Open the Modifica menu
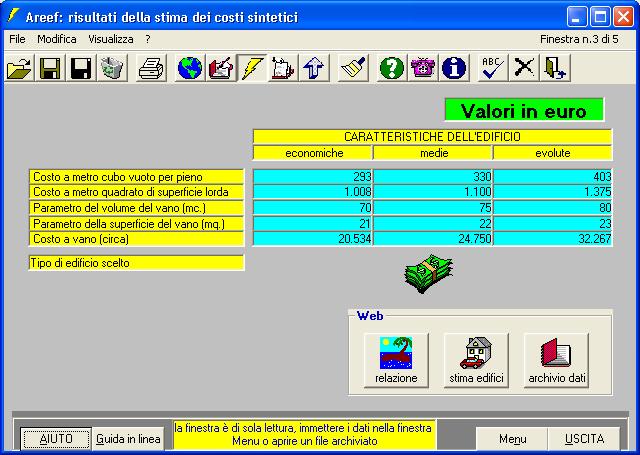This screenshot has height=455, width=640. click(57, 38)
